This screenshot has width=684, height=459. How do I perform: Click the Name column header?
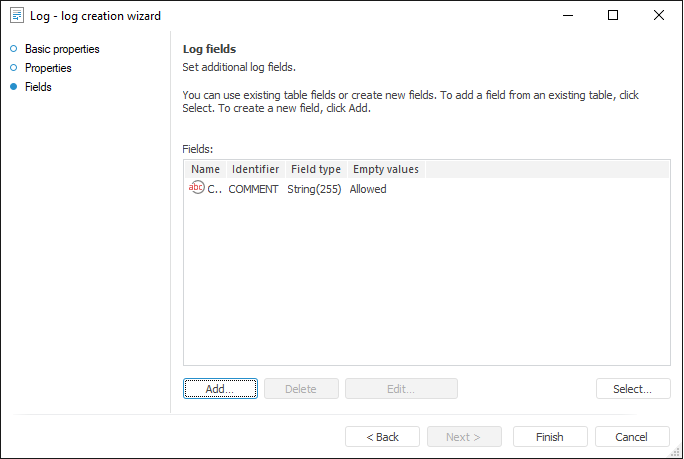205,169
